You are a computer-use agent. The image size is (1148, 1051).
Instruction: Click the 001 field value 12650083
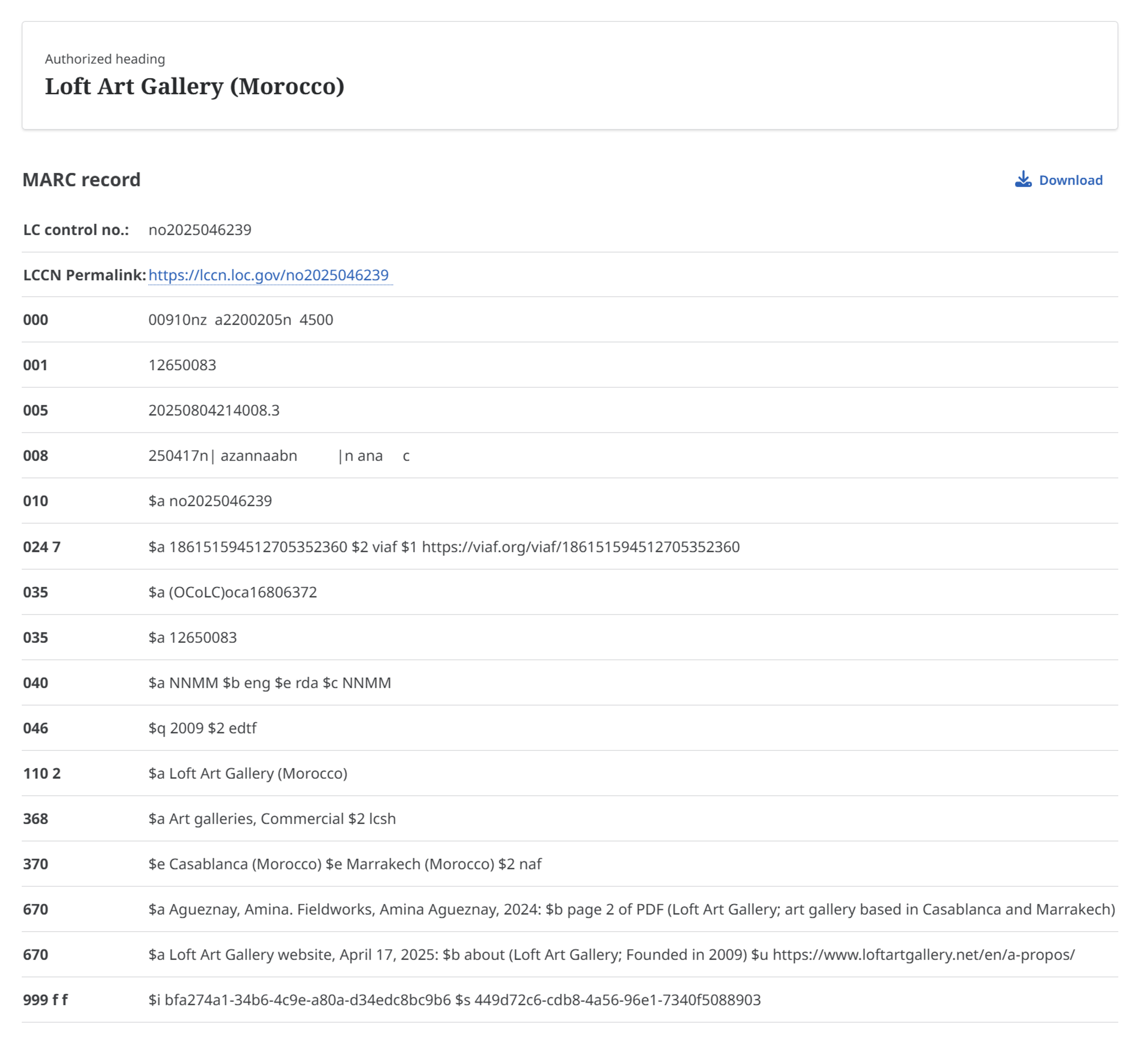182,365
